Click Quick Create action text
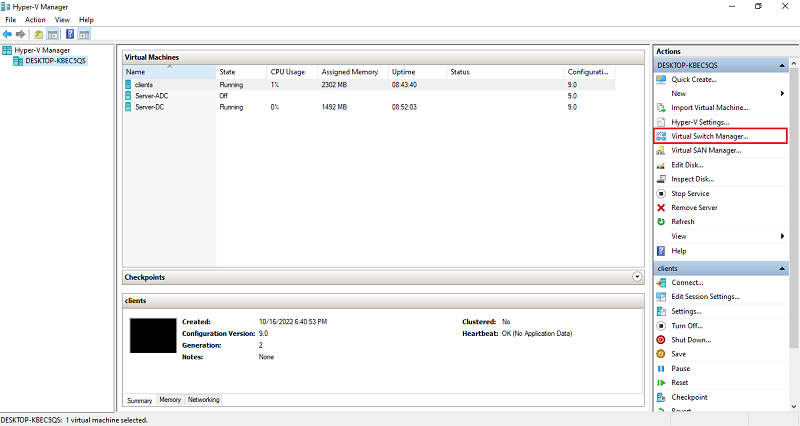Viewport: 800px width, 426px height. (x=694, y=79)
